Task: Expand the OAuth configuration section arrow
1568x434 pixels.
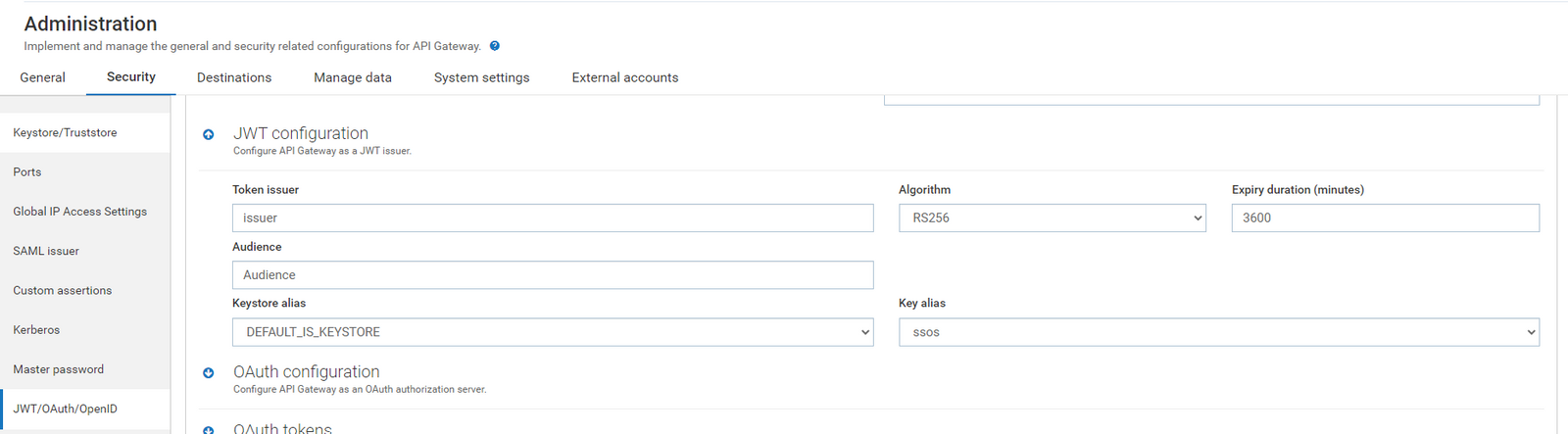Action: (209, 373)
